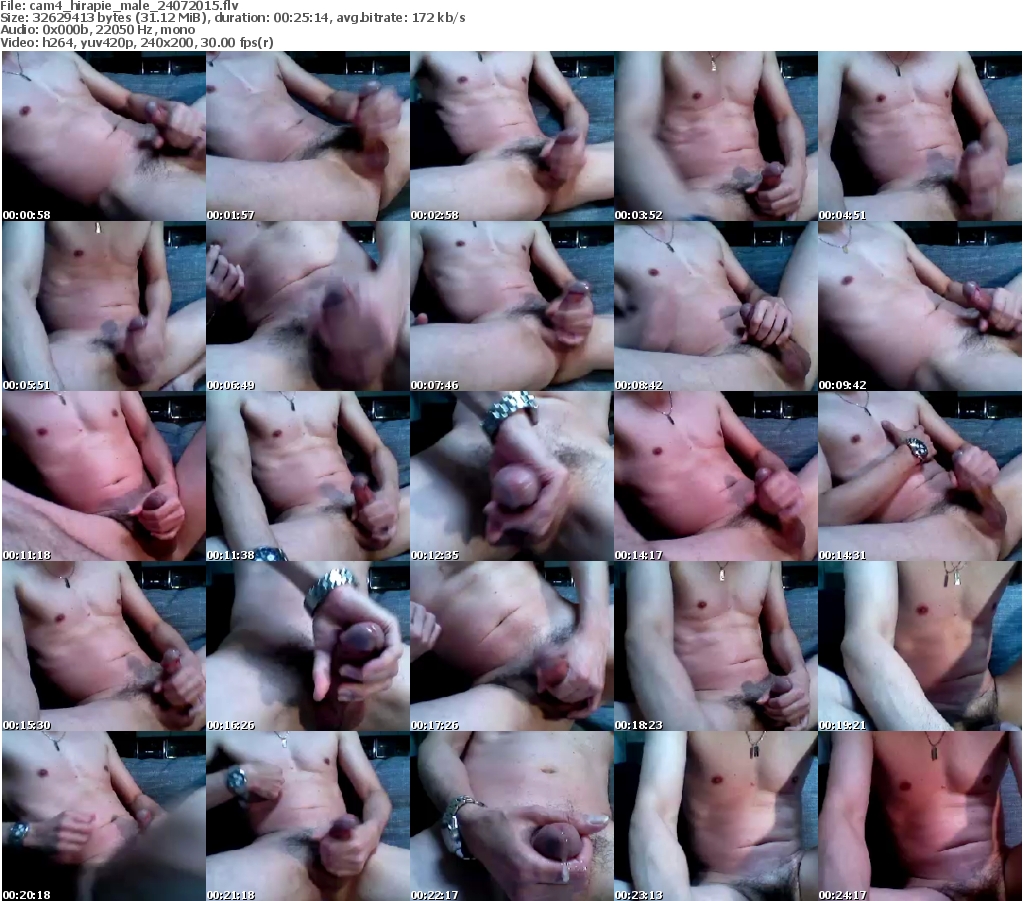Viewport: 1024px width, 901px height.
Task: Select the frame at 00:23:13
Action: [715, 816]
